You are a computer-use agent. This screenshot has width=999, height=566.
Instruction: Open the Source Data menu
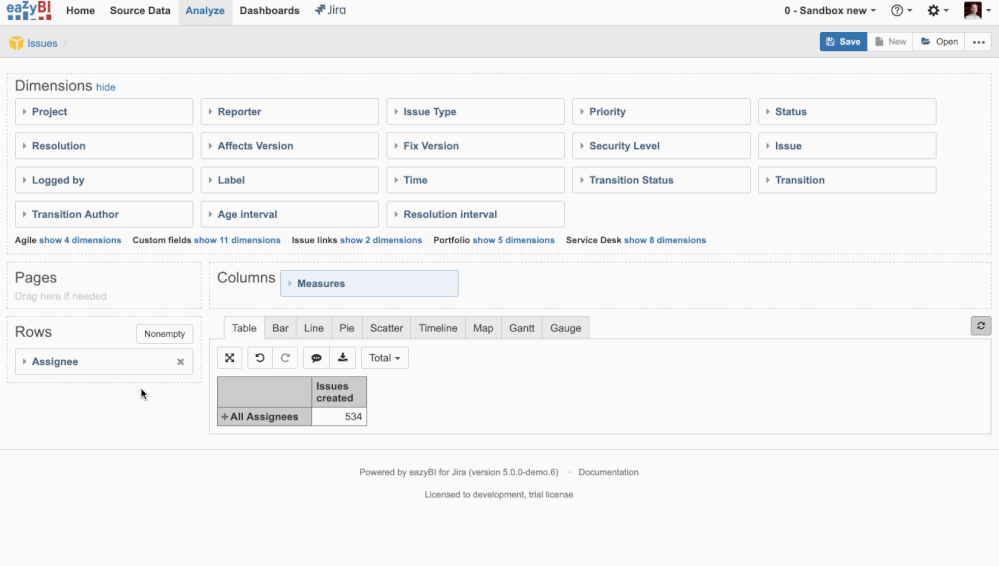[140, 10]
